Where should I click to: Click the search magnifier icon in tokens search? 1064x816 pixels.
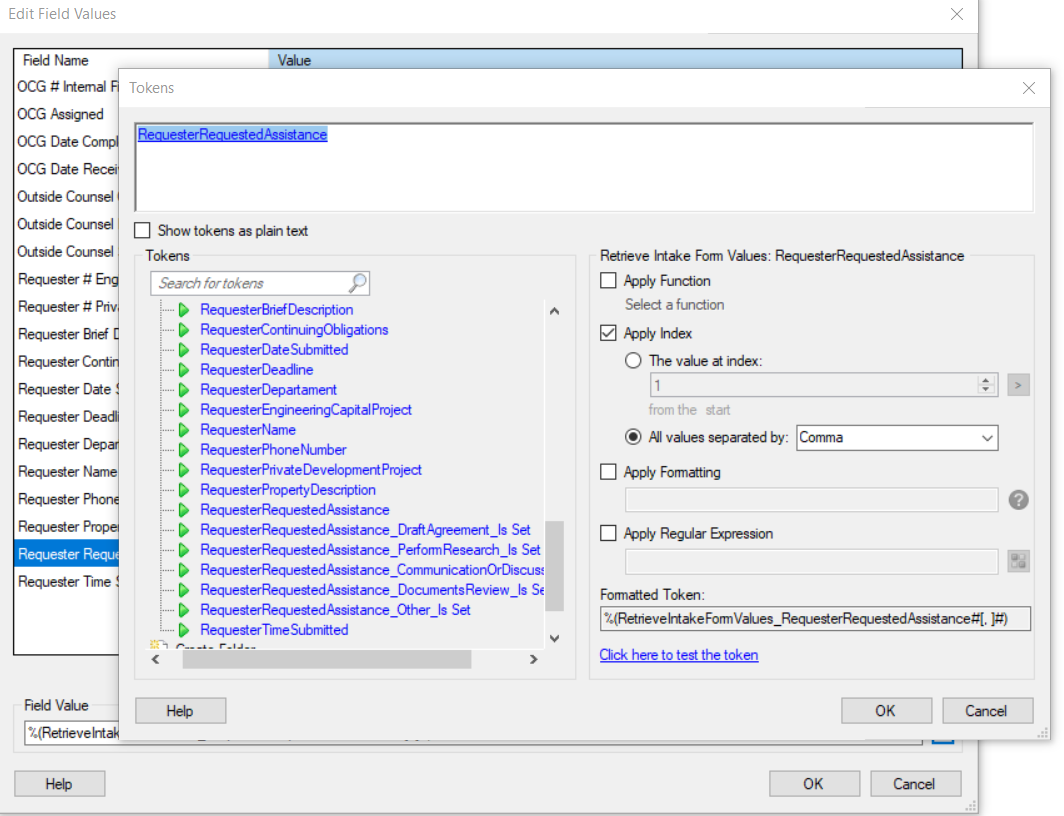[x=358, y=283]
